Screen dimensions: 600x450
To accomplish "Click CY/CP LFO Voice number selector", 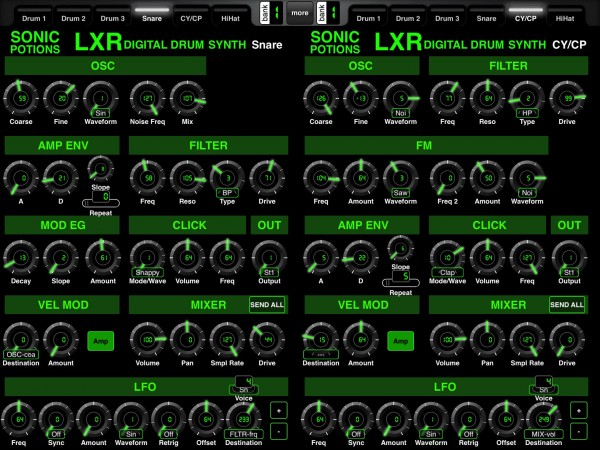I will click(x=544, y=381).
